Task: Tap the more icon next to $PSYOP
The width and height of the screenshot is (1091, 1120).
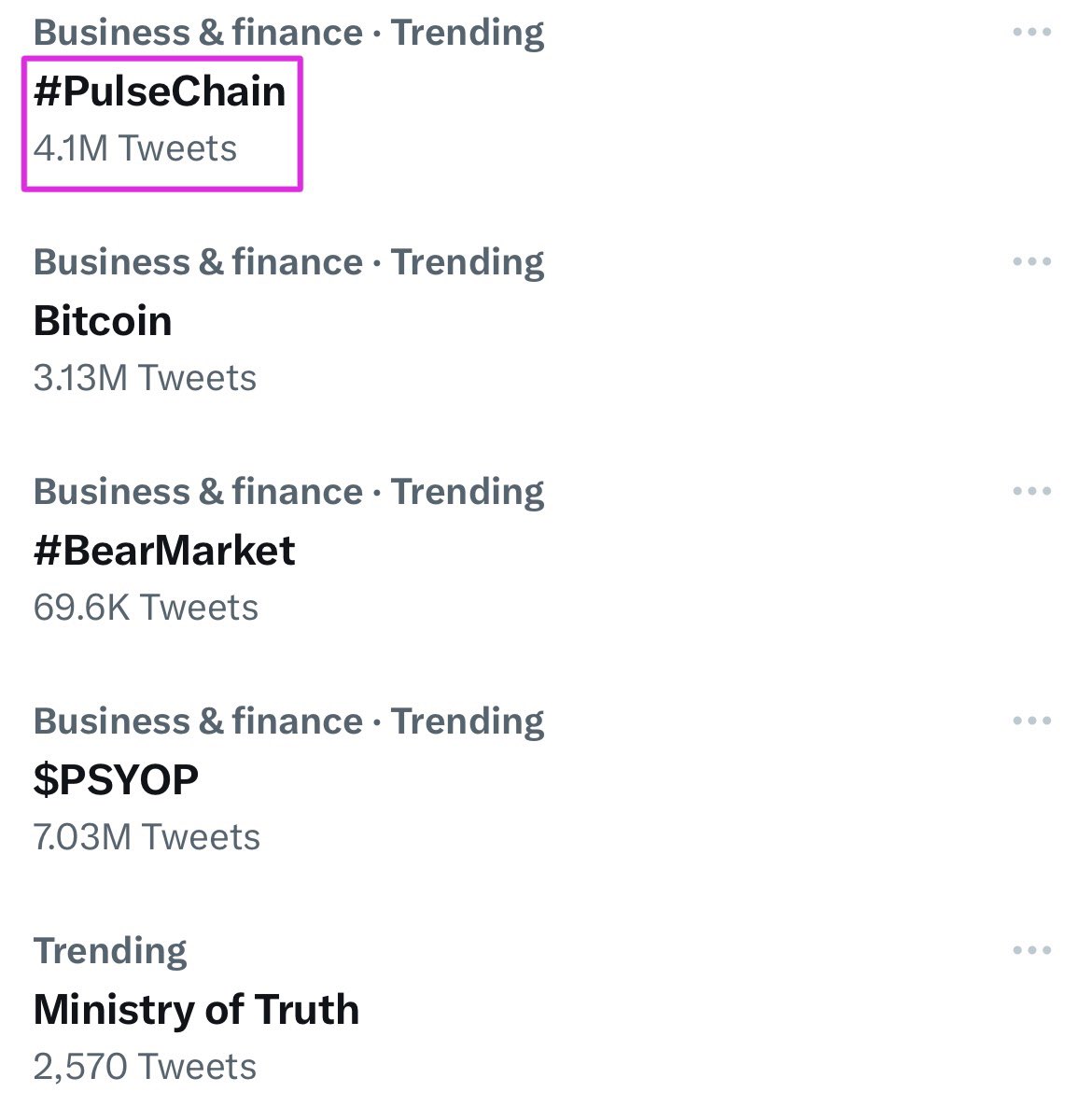Action: pyautogui.click(x=1031, y=721)
